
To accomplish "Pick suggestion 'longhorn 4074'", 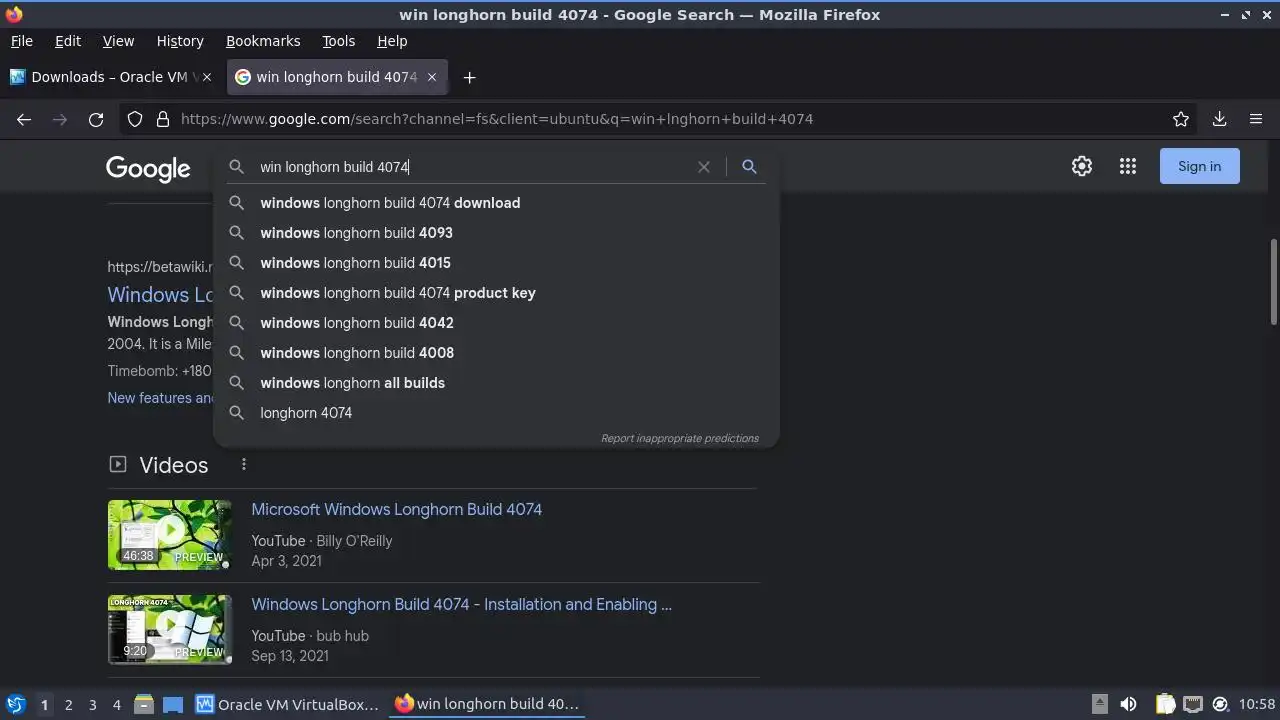I will [x=496, y=413].
